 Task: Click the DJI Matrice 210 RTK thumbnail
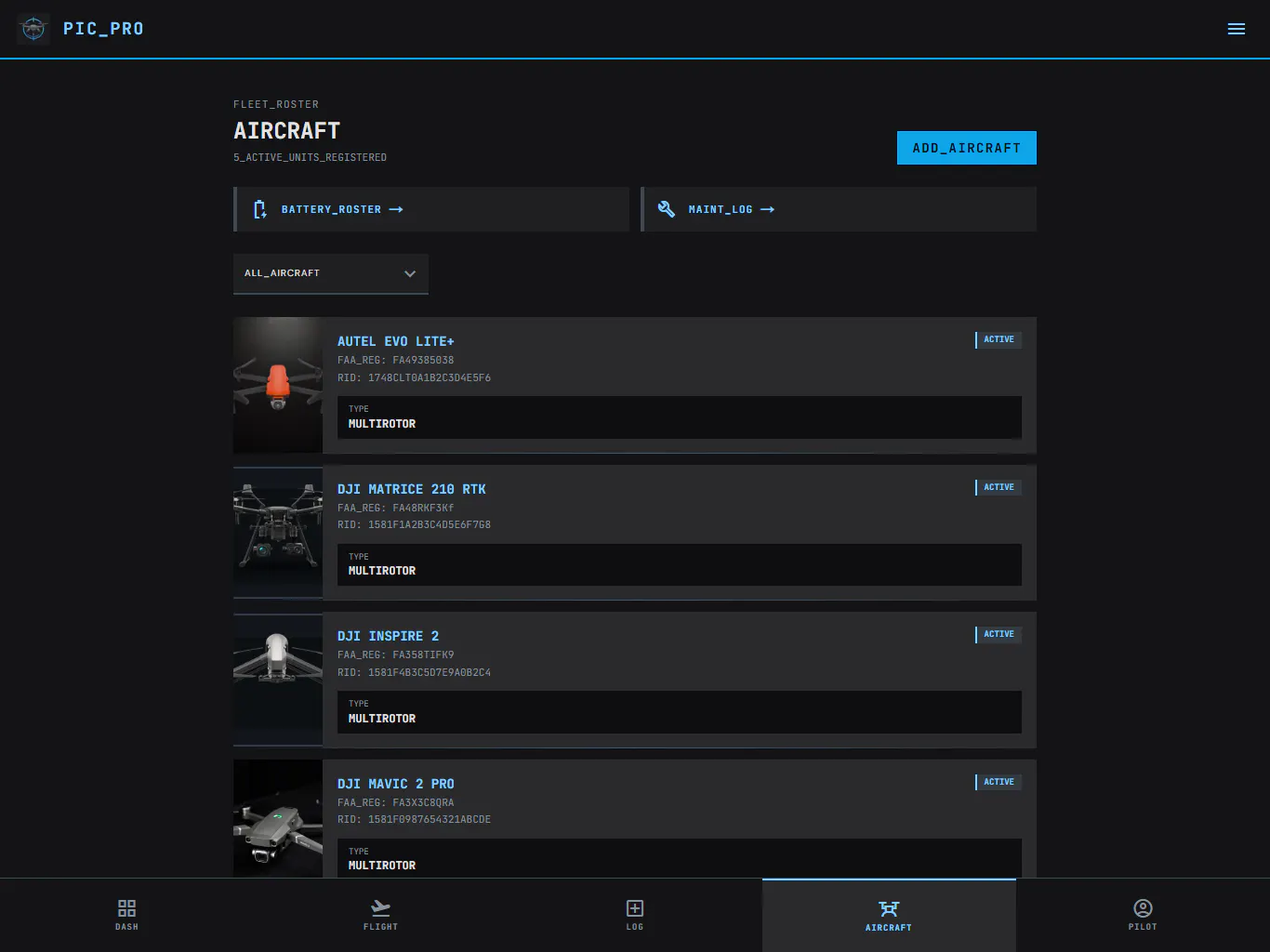pos(278,533)
